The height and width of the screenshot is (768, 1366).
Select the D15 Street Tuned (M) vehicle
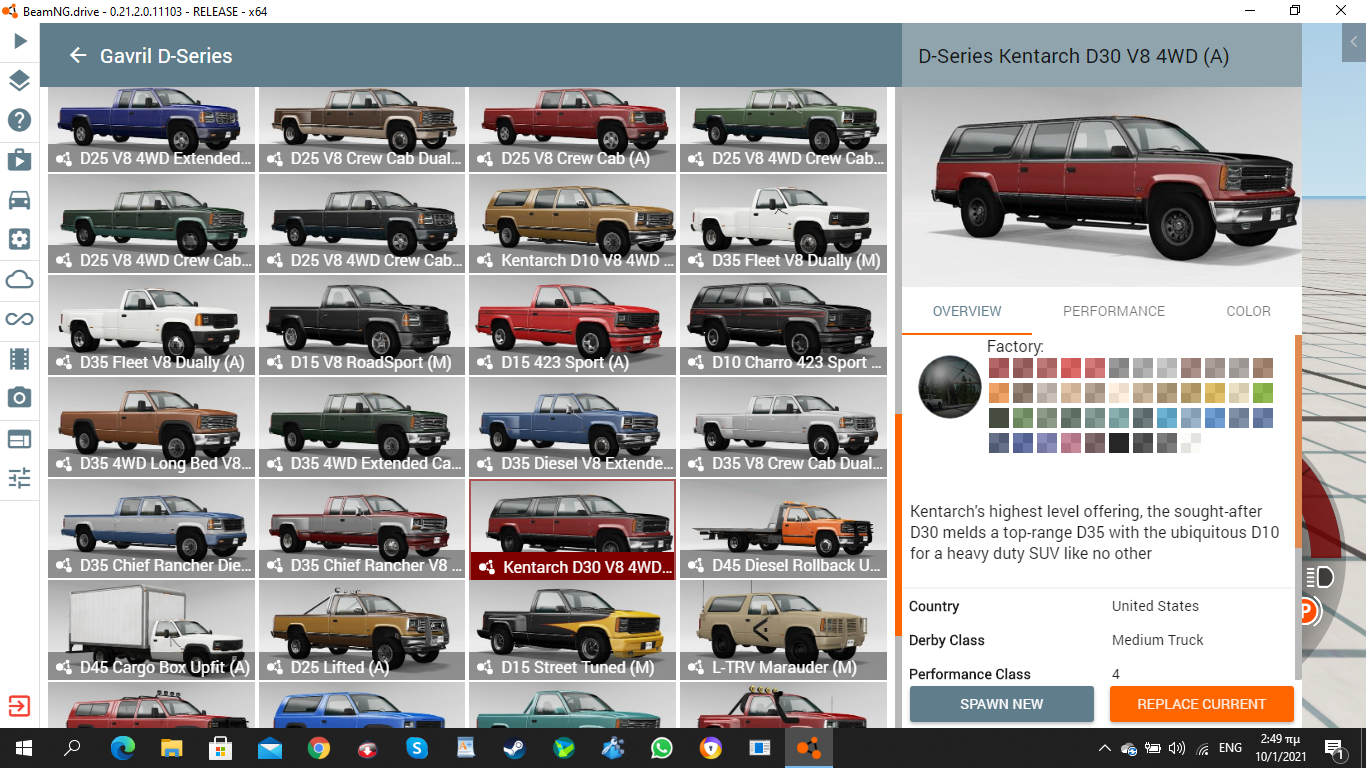573,631
